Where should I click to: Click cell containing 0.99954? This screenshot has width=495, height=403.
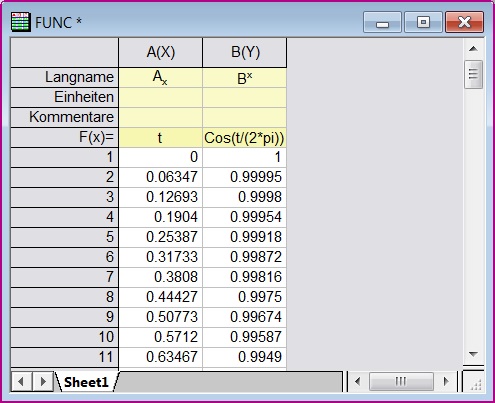pyautogui.click(x=244, y=217)
